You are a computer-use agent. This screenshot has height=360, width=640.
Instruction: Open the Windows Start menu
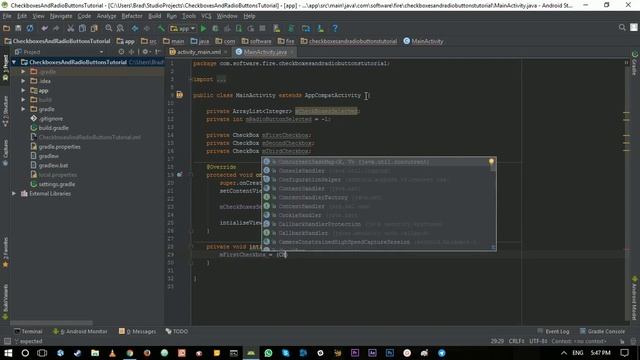(8, 353)
